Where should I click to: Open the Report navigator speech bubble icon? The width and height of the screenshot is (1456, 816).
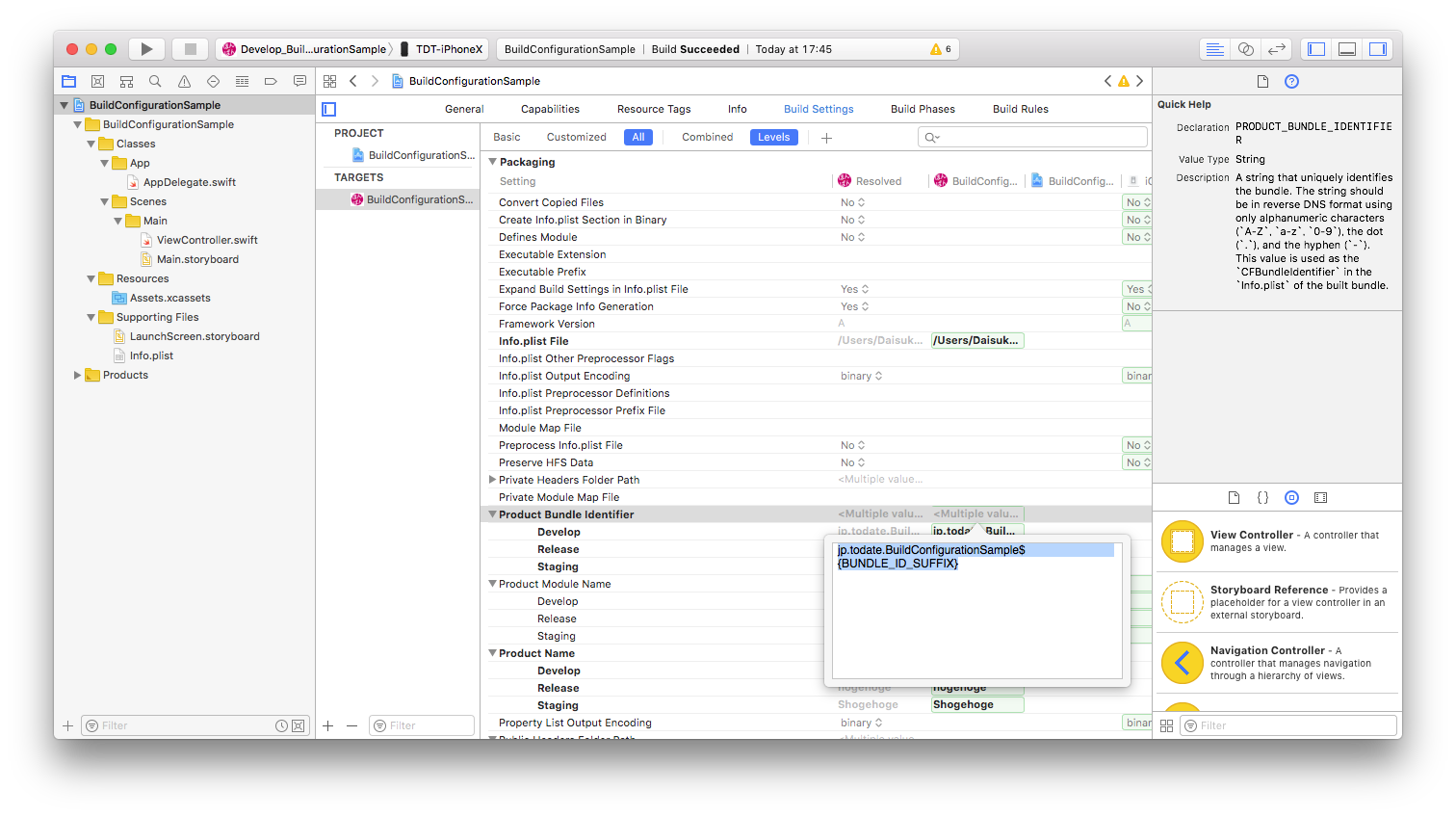point(299,81)
